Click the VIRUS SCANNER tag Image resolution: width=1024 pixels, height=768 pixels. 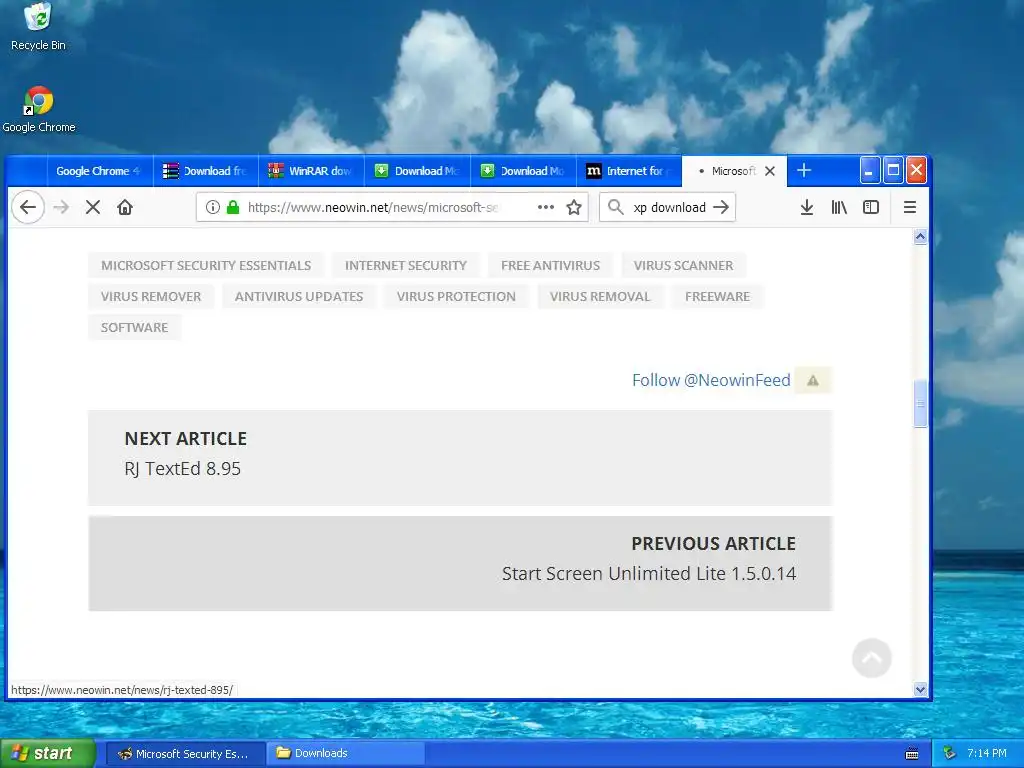(683, 266)
